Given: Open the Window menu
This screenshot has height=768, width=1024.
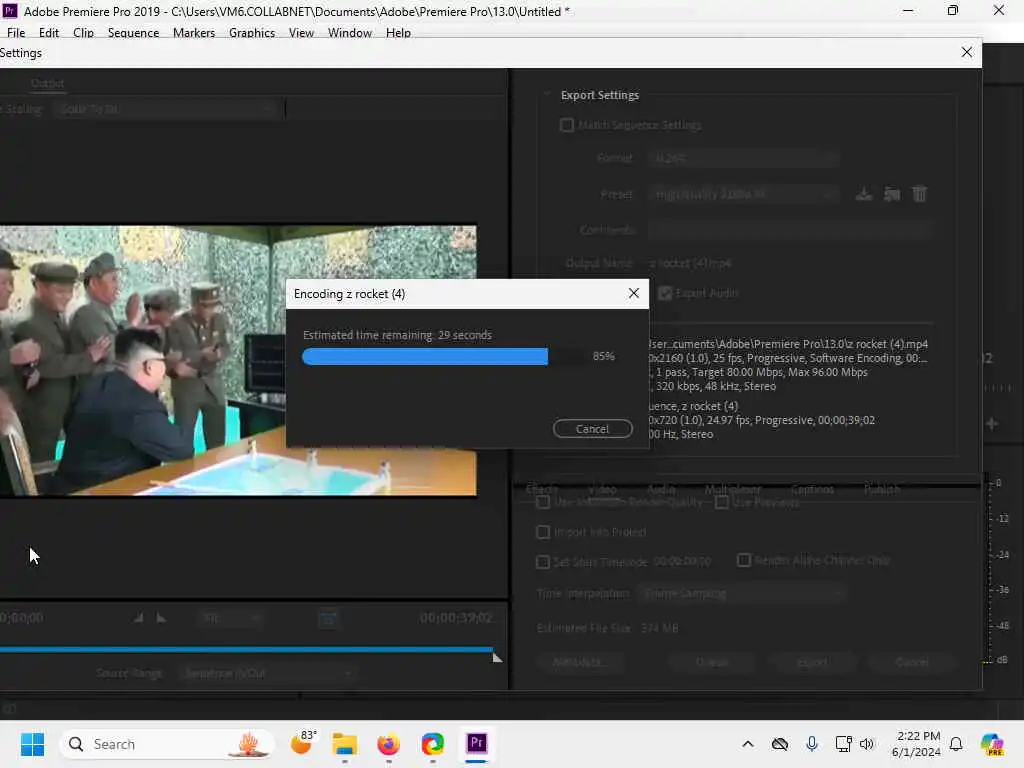Looking at the screenshot, I should (x=350, y=33).
